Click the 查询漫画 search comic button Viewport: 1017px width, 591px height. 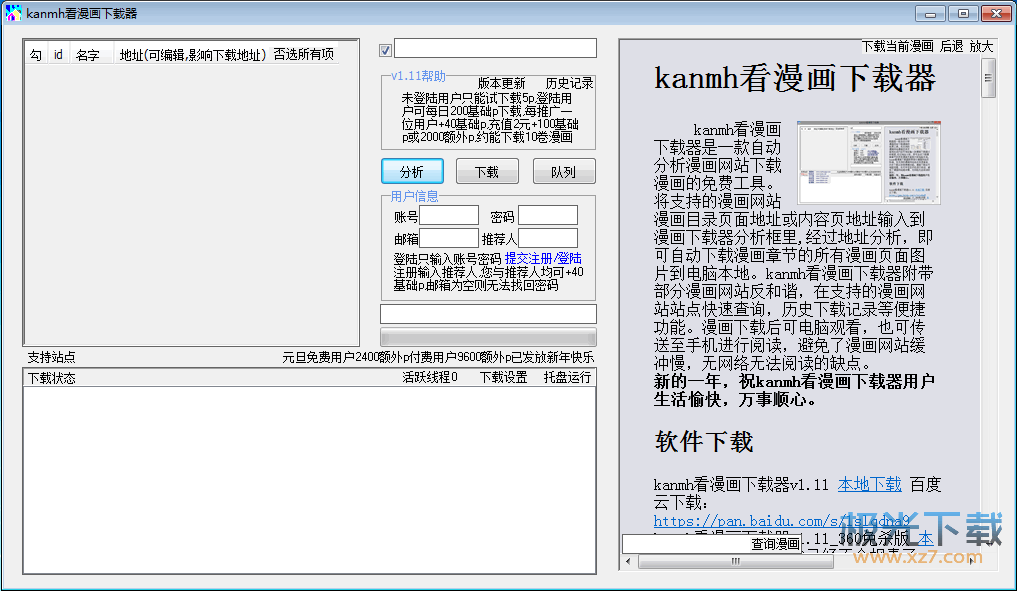pos(776,544)
